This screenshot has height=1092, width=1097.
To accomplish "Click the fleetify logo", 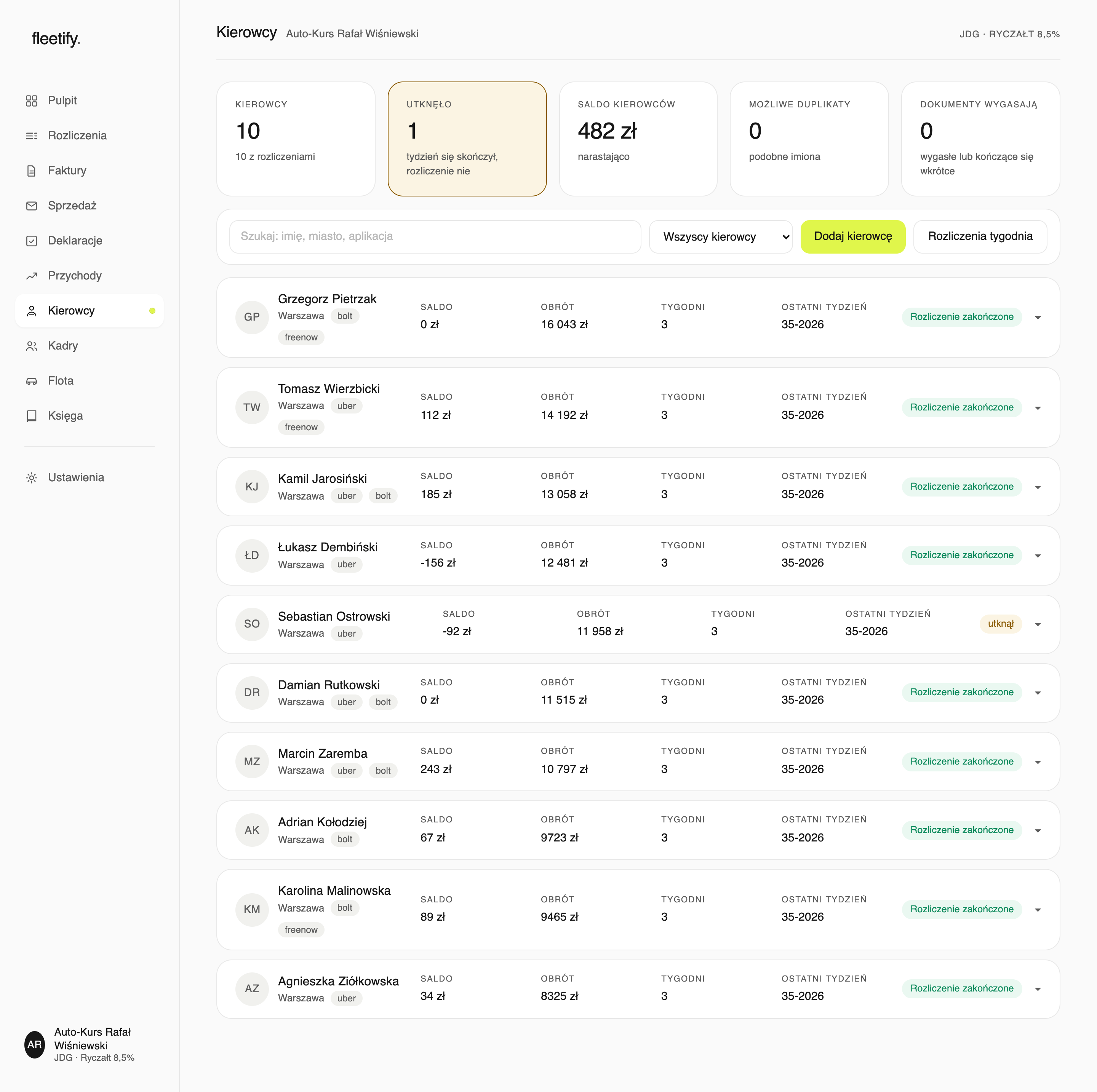I will (x=56, y=38).
